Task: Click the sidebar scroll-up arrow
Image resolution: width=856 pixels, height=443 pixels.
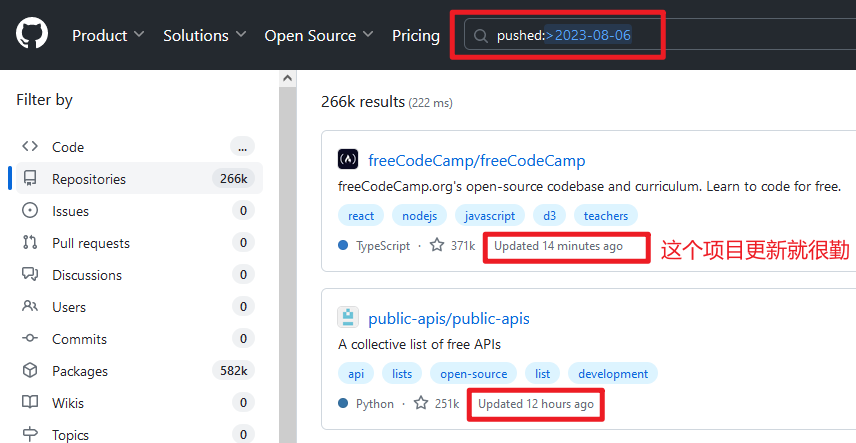Action: [x=287, y=79]
